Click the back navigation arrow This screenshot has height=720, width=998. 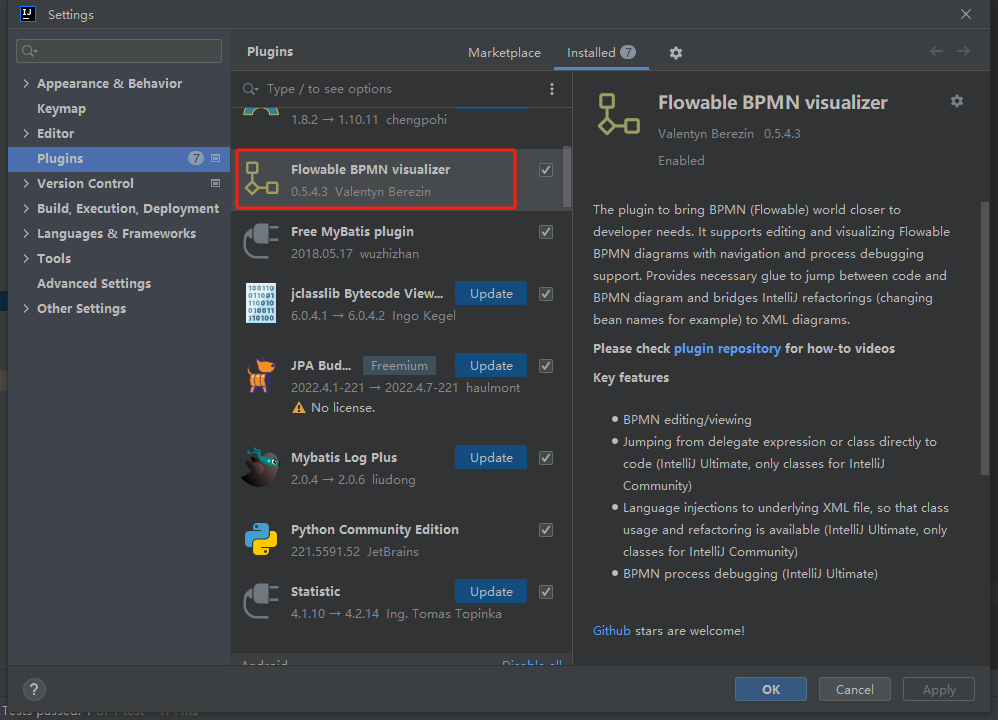point(936,51)
